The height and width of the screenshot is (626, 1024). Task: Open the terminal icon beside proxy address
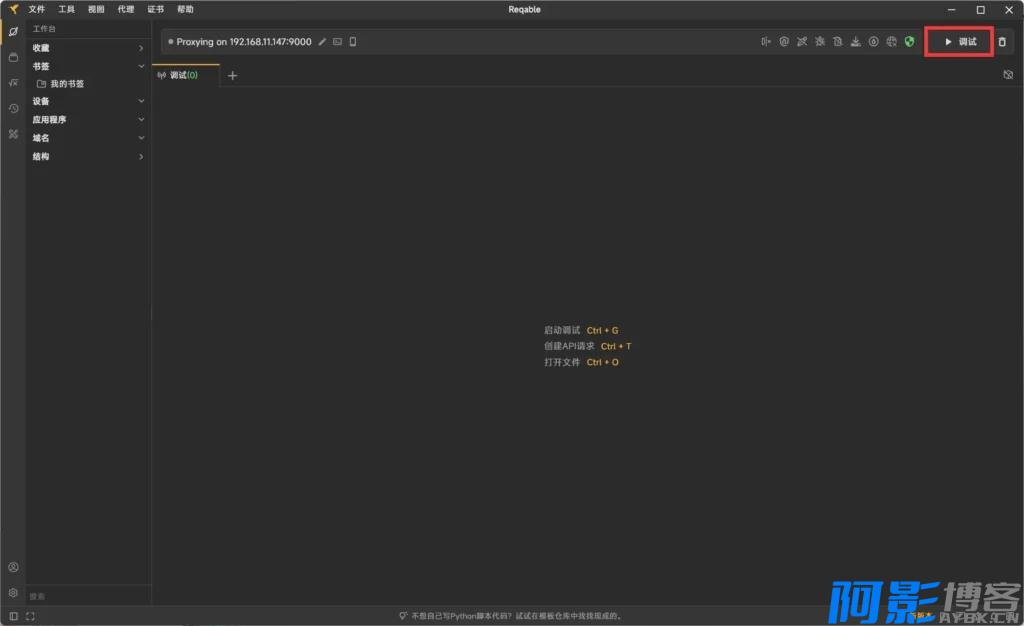pyautogui.click(x=338, y=42)
